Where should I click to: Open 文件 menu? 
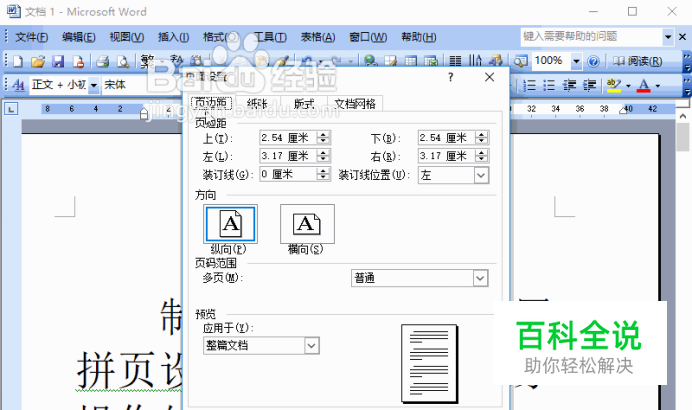click(x=31, y=37)
